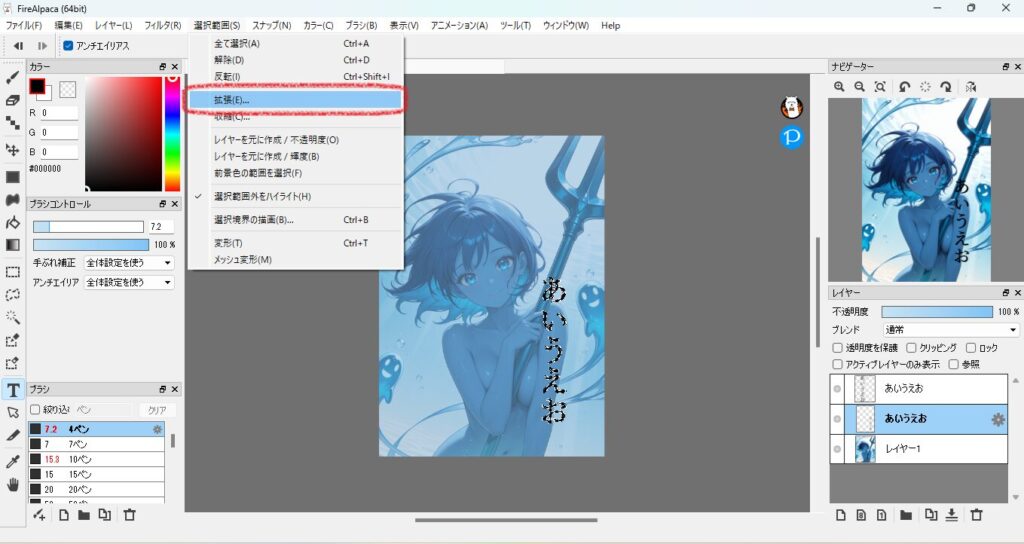Image resolution: width=1024 pixels, height=544 pixels.
Task: Select the Eraser tool
Action: click(x=13, y=100)
